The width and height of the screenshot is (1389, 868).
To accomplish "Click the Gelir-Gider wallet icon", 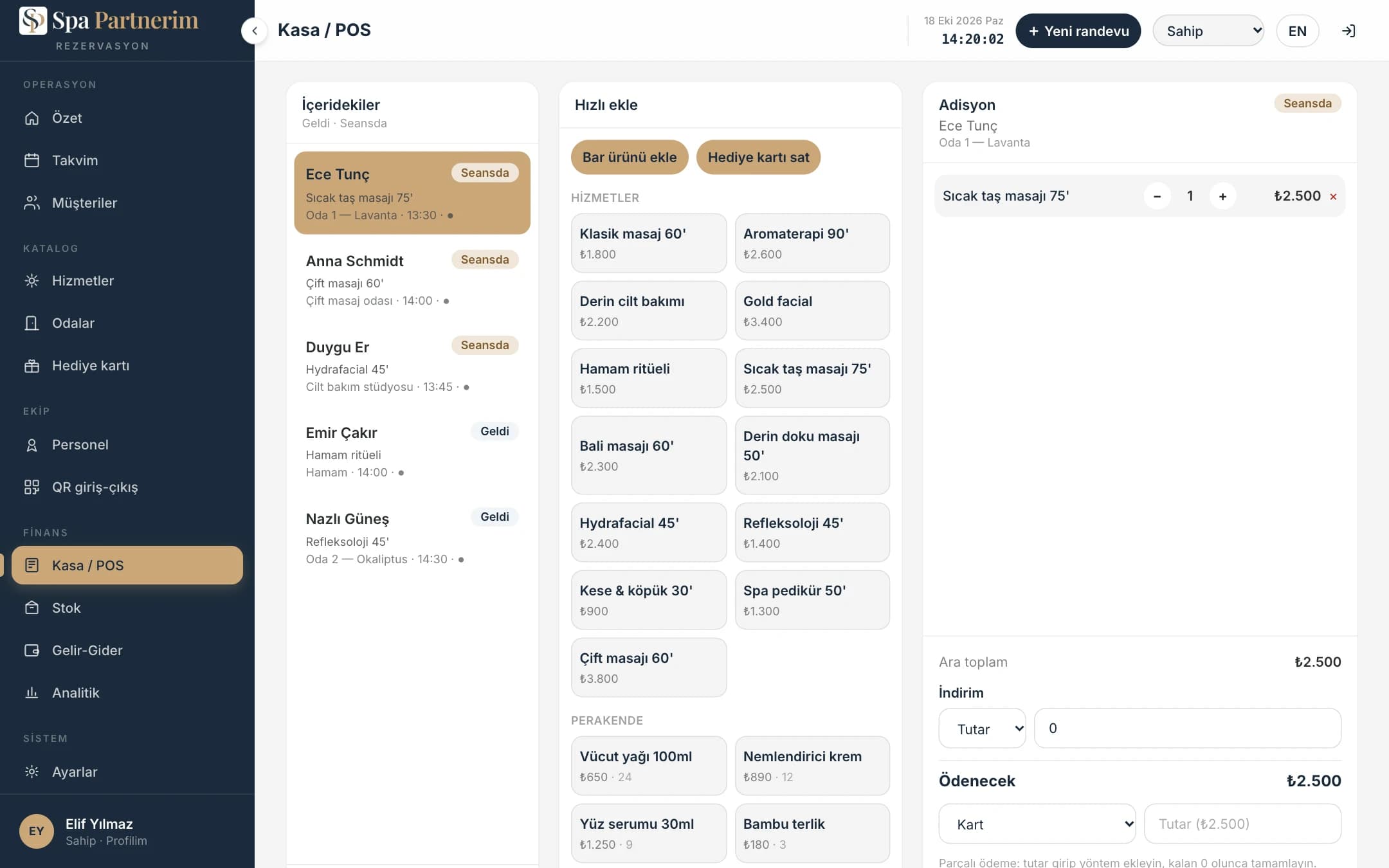I will (x=32, y=650).
